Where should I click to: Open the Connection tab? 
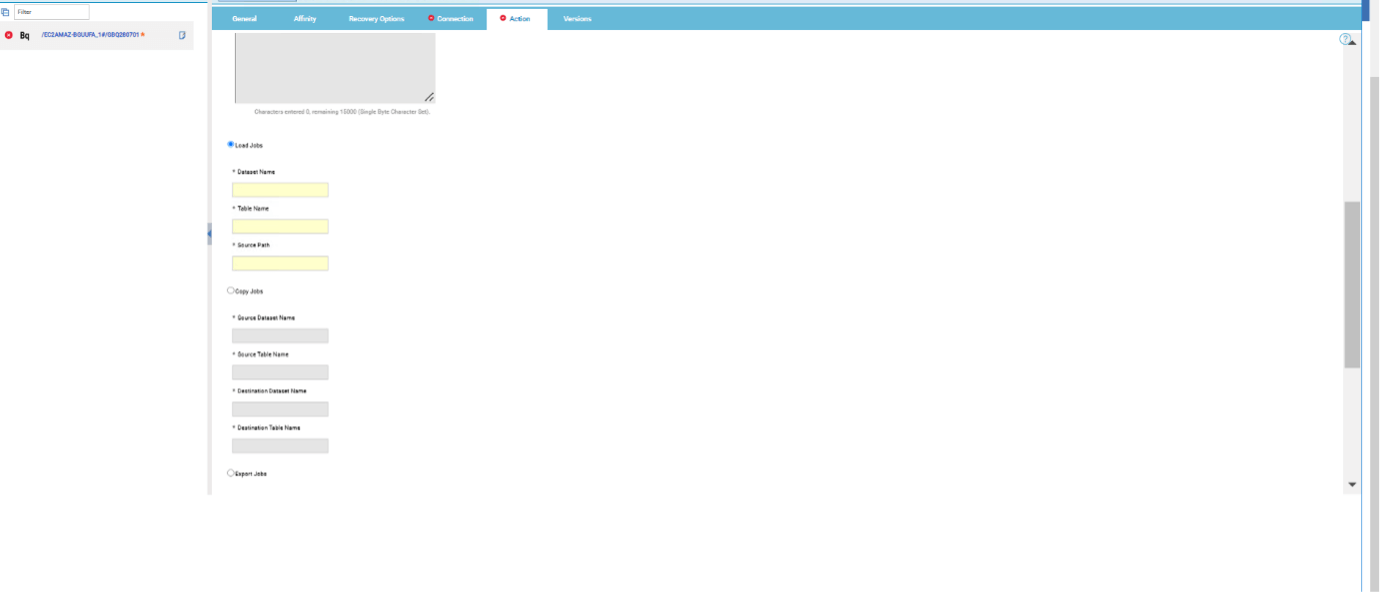[454, 19]
